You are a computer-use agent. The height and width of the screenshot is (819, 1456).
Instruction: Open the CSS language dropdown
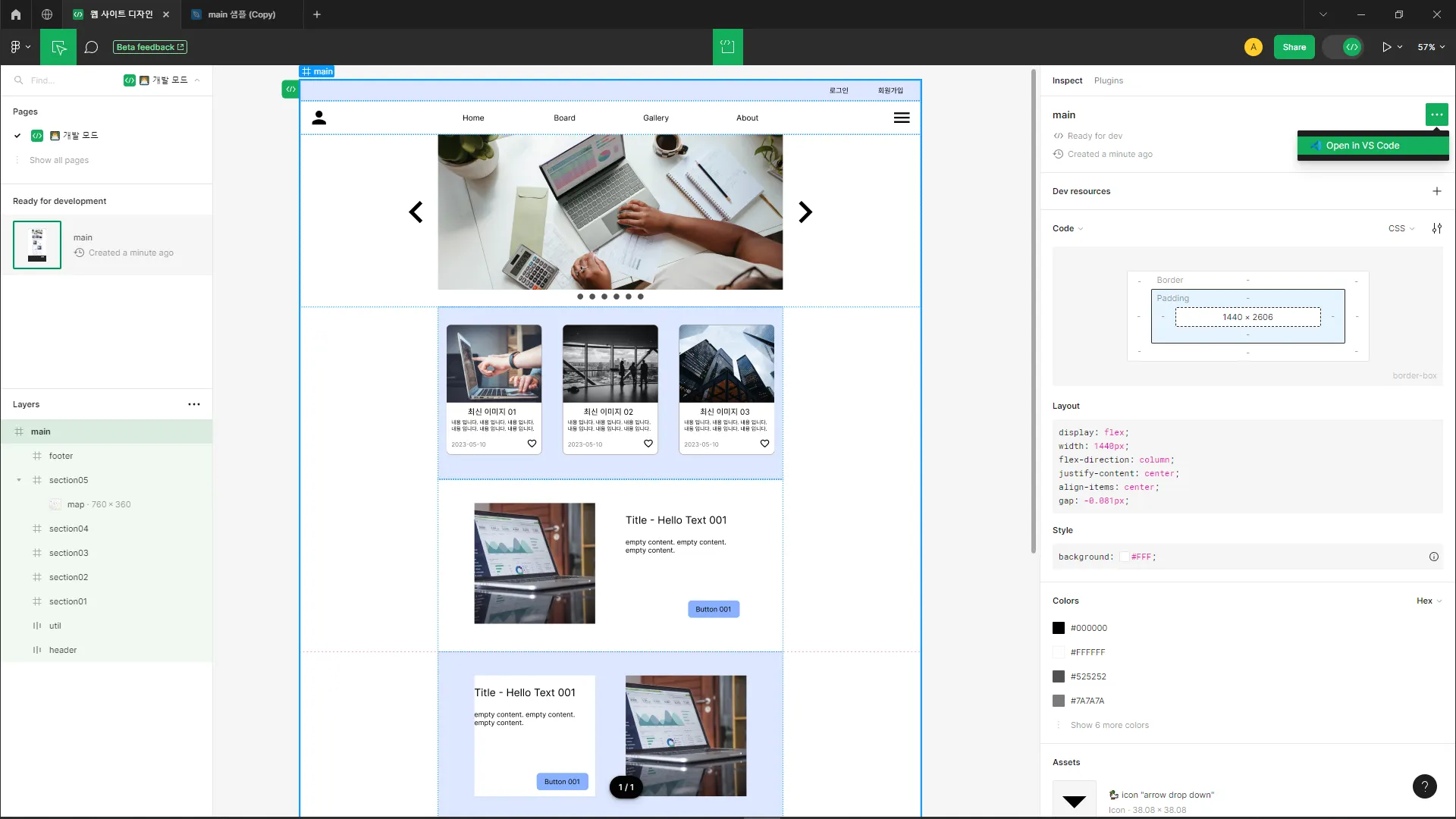point(1401,228)
